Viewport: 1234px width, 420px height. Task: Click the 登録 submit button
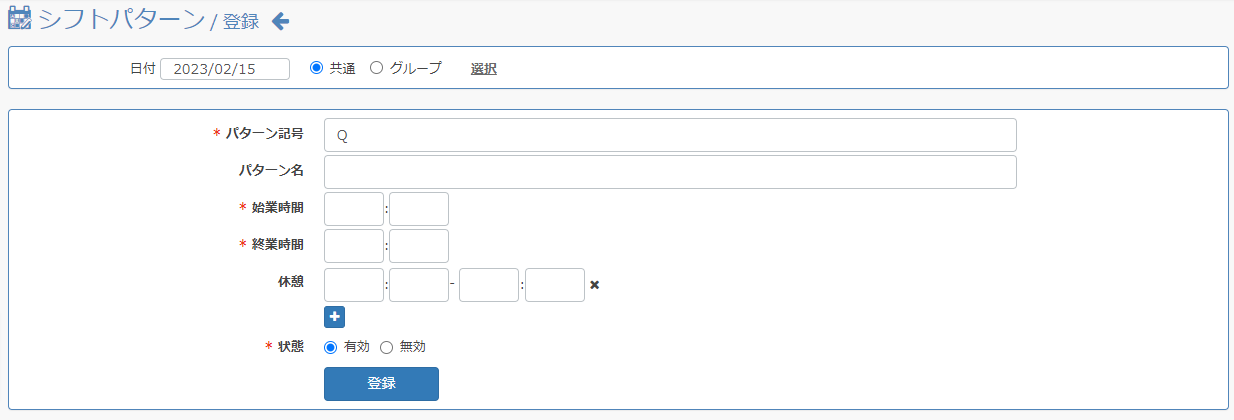click(x=381, y=384)
